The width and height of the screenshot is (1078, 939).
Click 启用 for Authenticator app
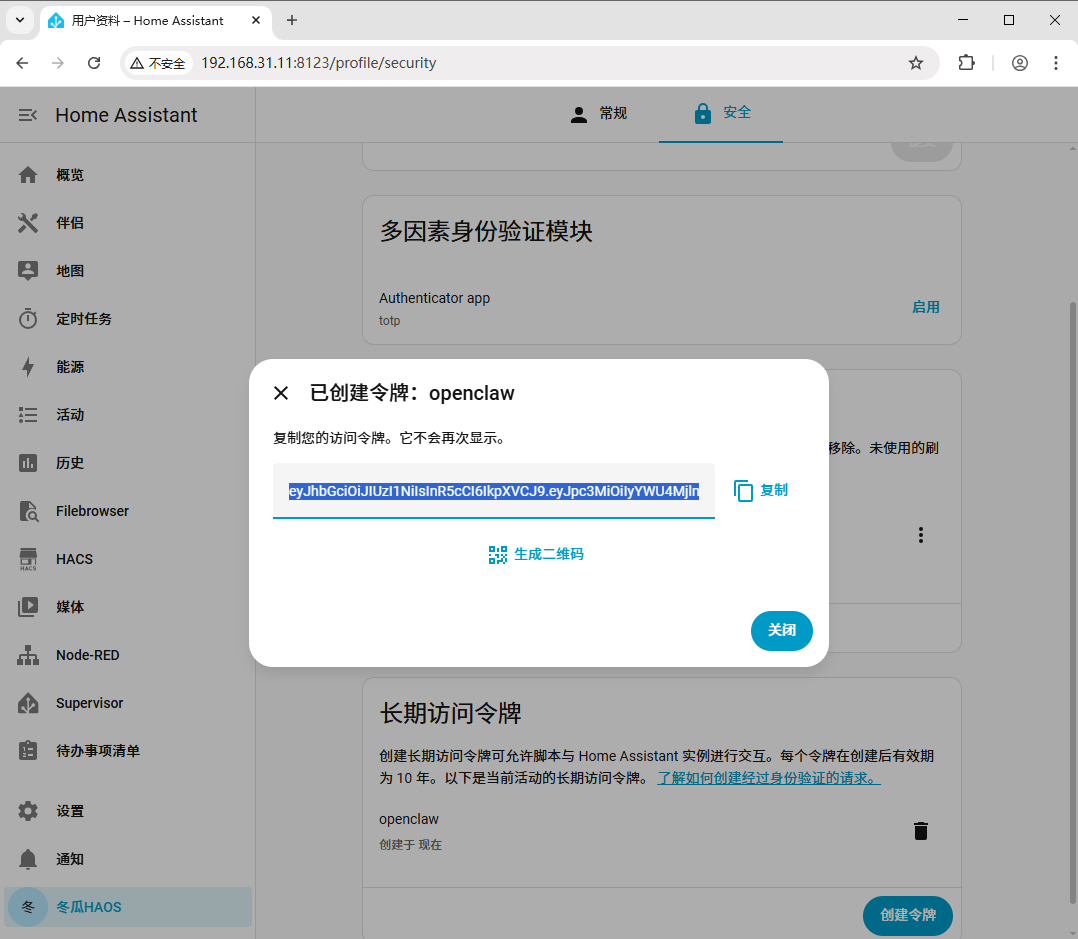(x=925, y=307)
